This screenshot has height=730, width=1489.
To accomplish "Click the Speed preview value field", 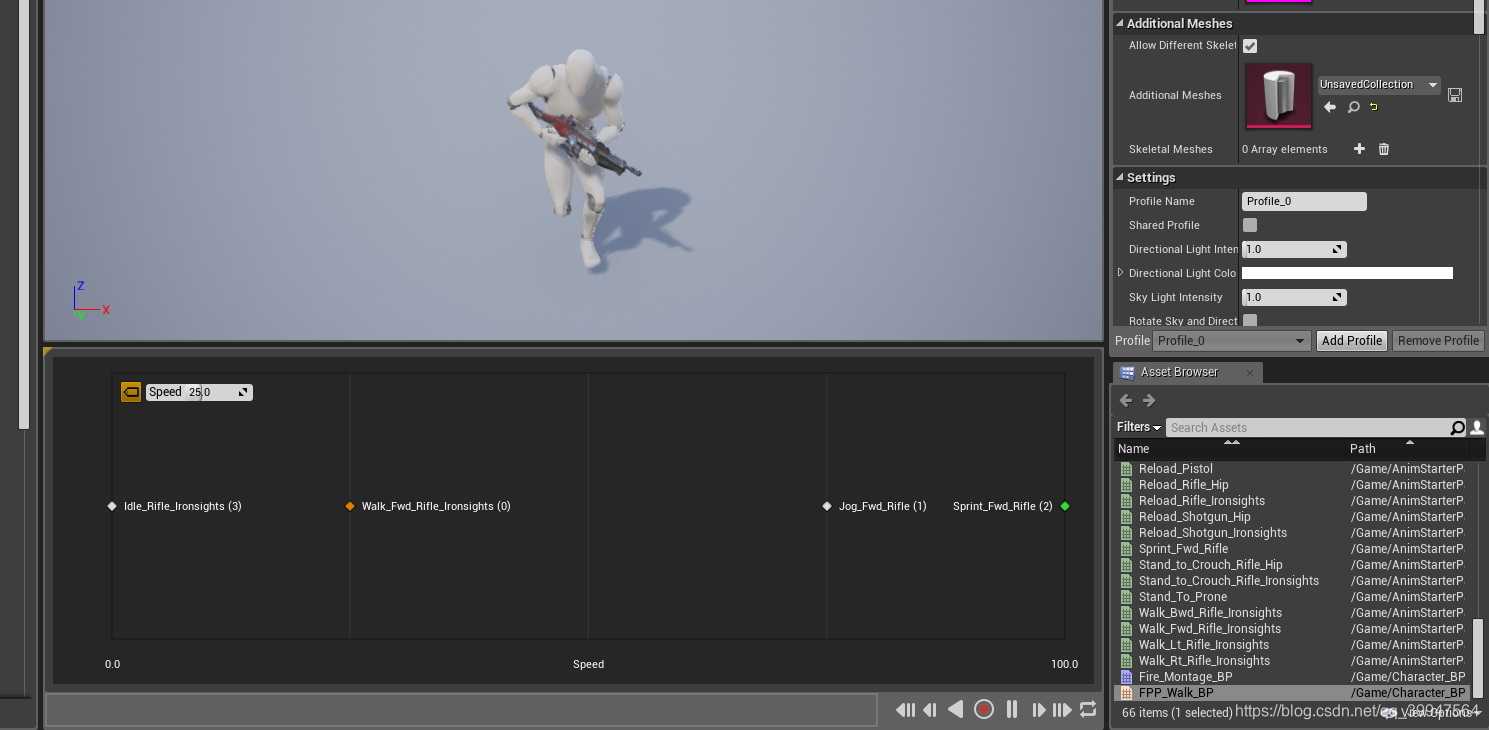I will pyautogui.click(x=199, y=392).
